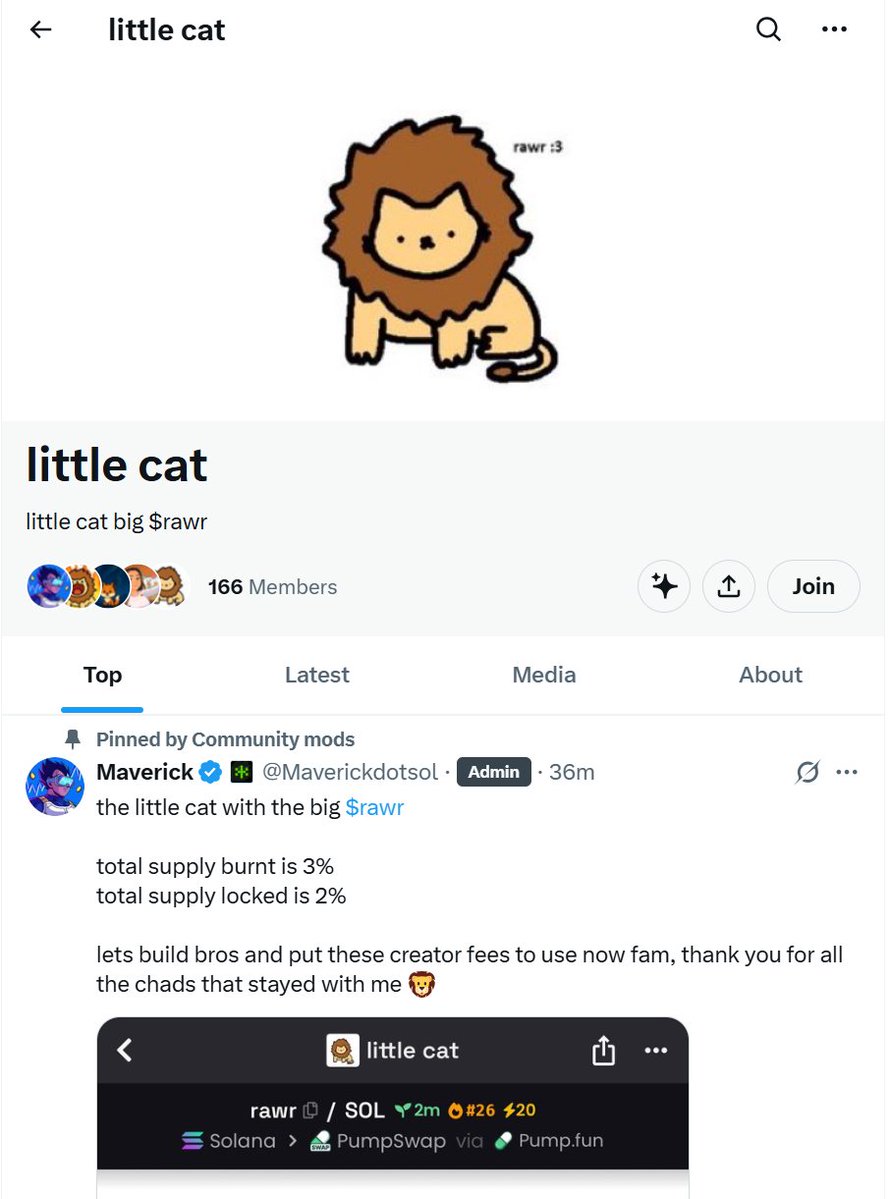The height and width of the screenshot is (1199, 890).
Task: Open @Maverickdotsol profile handle
Action: click(x=350, y=772)
